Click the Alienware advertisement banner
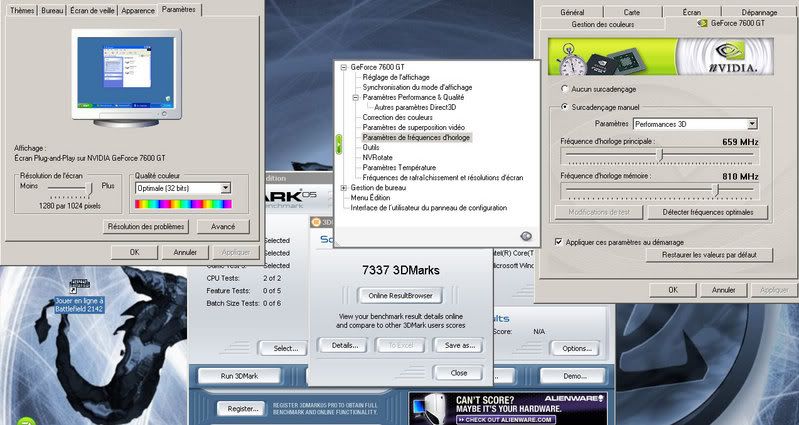 click(508, 408)
